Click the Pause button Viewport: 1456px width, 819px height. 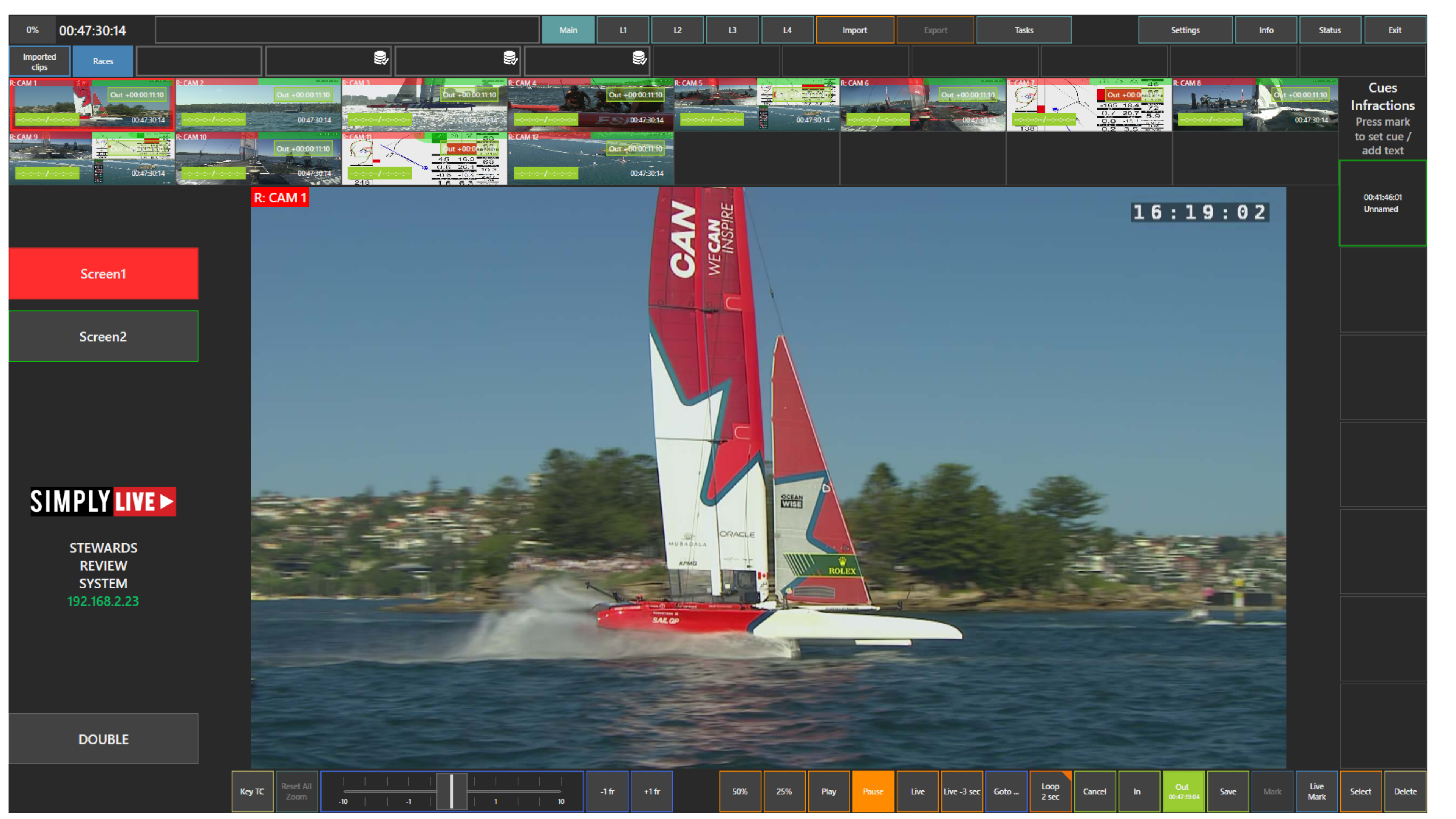click(x=873, y=791)
